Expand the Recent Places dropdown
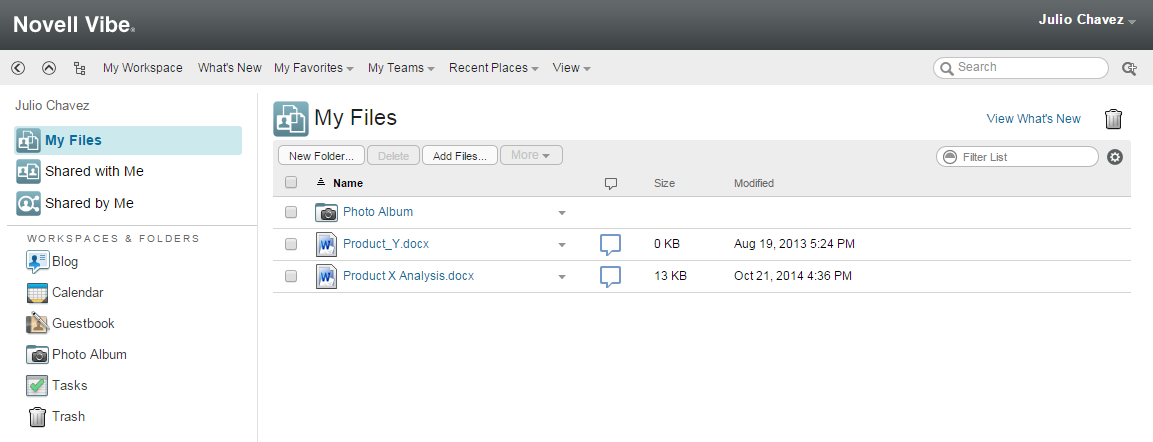Viewport: 1153px width, 442px height. pyautogui.click(x=494, y=68)
